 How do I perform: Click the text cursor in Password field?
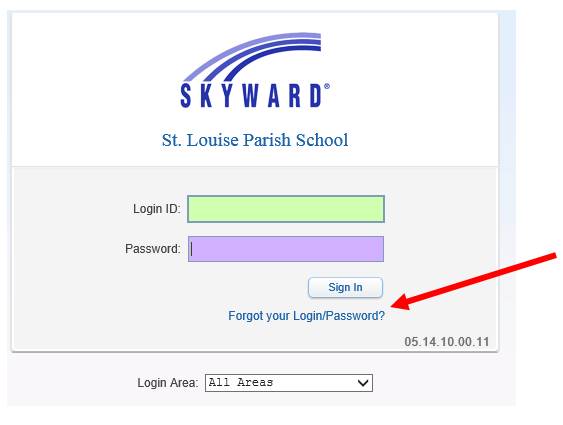point(192,249)
